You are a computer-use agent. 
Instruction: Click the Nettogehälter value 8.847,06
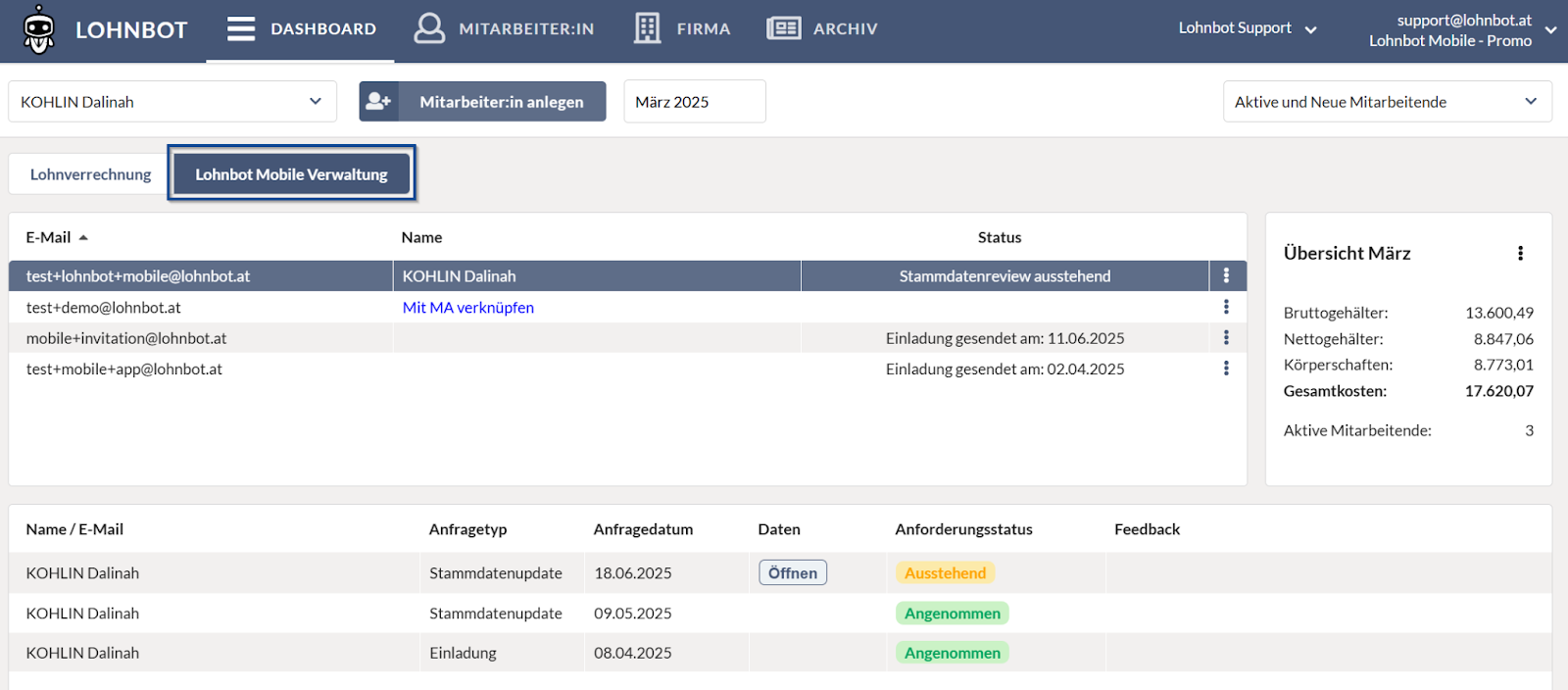point(1503,339)
